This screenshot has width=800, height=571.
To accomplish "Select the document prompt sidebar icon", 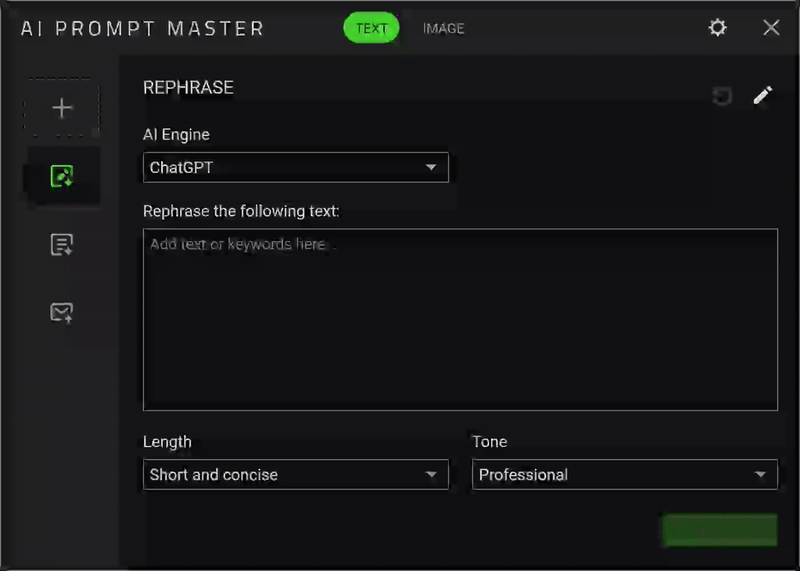I will (62, 244).
